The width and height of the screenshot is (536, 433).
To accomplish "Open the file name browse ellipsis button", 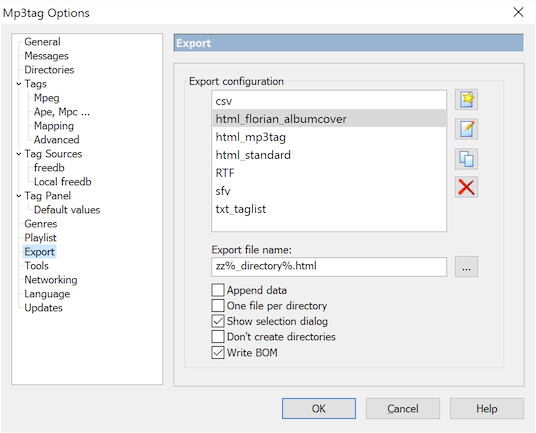I will 466,267.
